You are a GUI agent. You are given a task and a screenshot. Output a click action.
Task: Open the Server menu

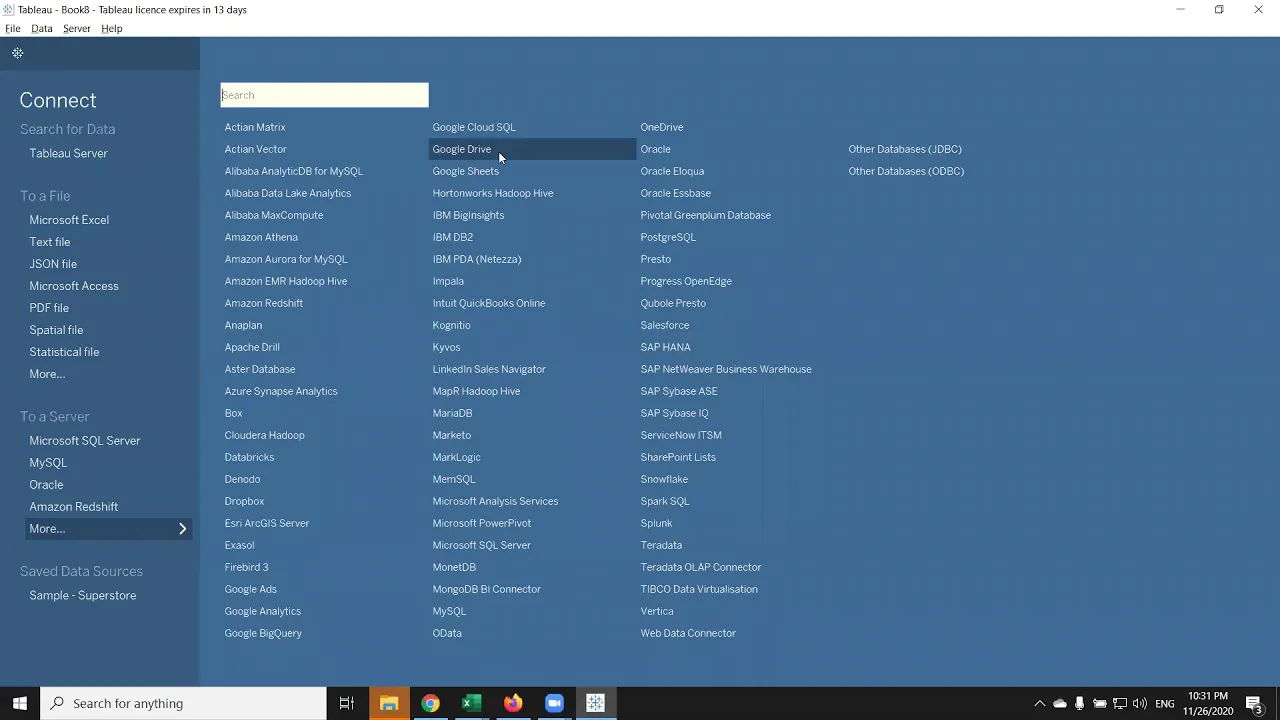coord(77,28)
